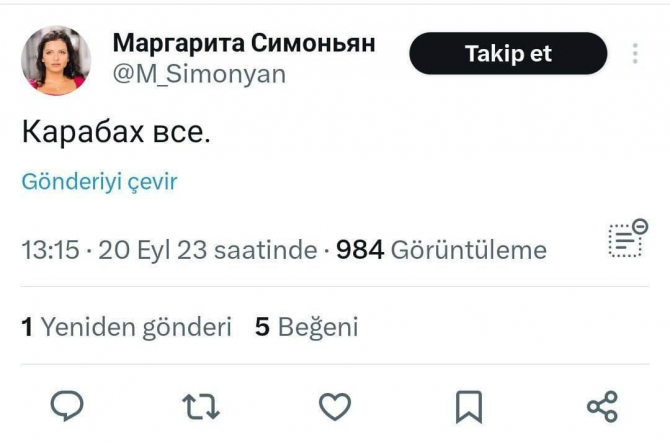Click the note icon beside view count

[x=627, y=240]
